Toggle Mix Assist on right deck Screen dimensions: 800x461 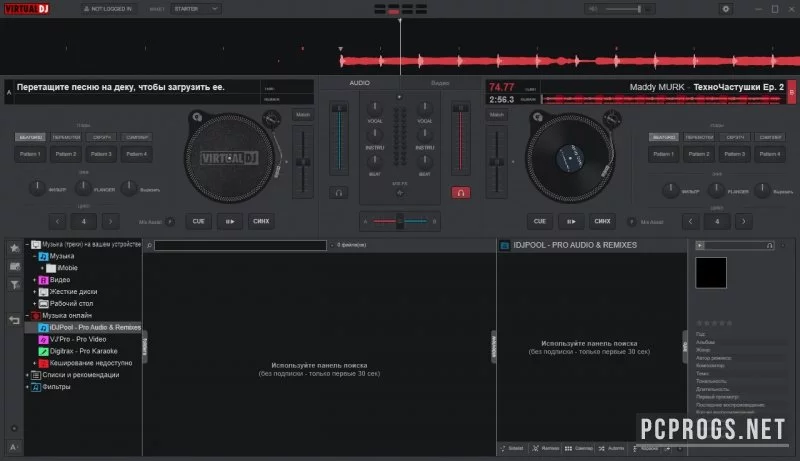pos(632,222)
